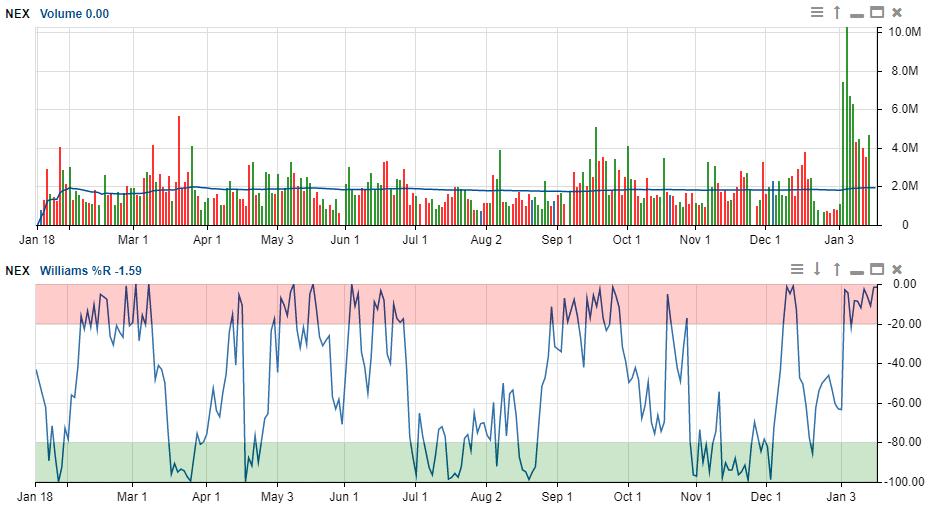
Task: Click the tallest green volume bar near Jan 3
Action: tap(847, 120)
